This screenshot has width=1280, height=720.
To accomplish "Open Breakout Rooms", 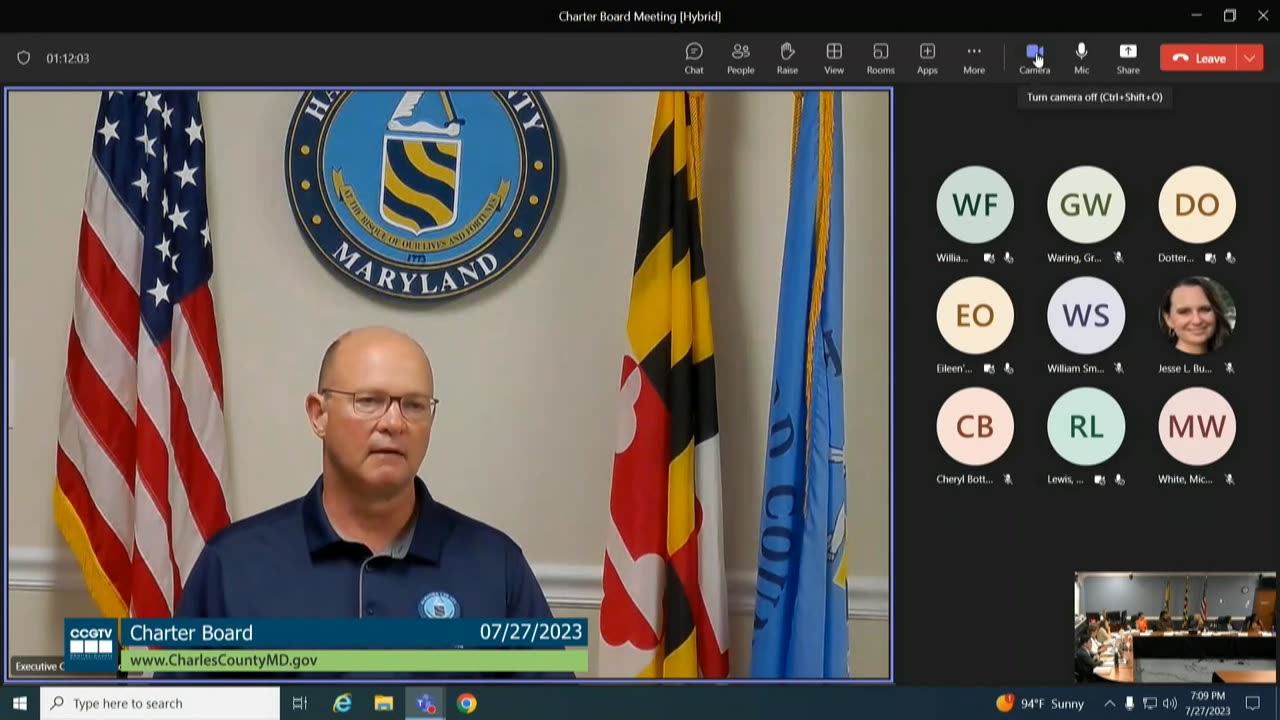I will [x=880, y=58].
